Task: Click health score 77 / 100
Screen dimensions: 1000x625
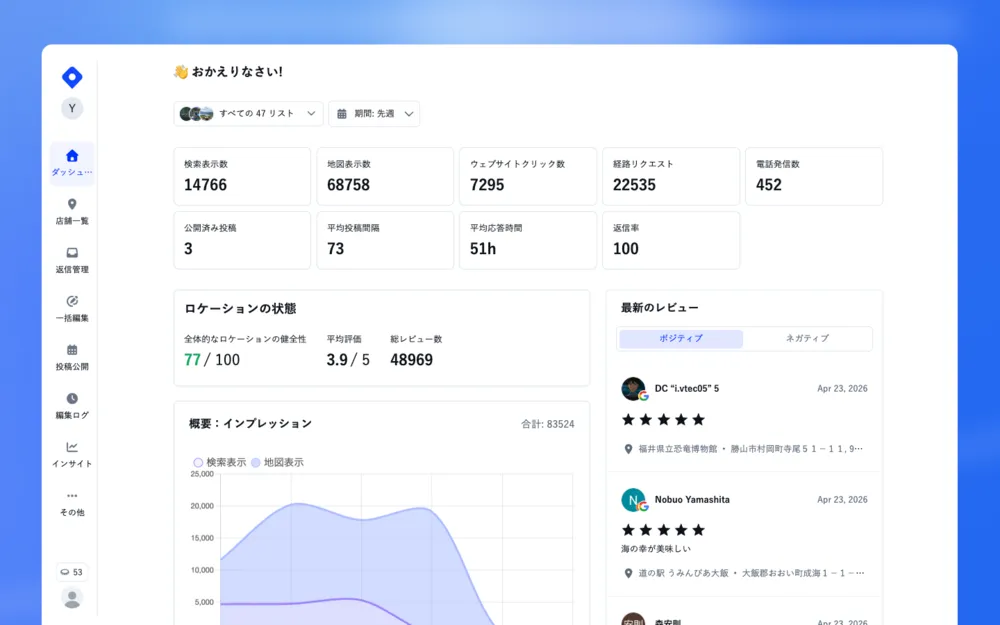Action: (212, 360)
